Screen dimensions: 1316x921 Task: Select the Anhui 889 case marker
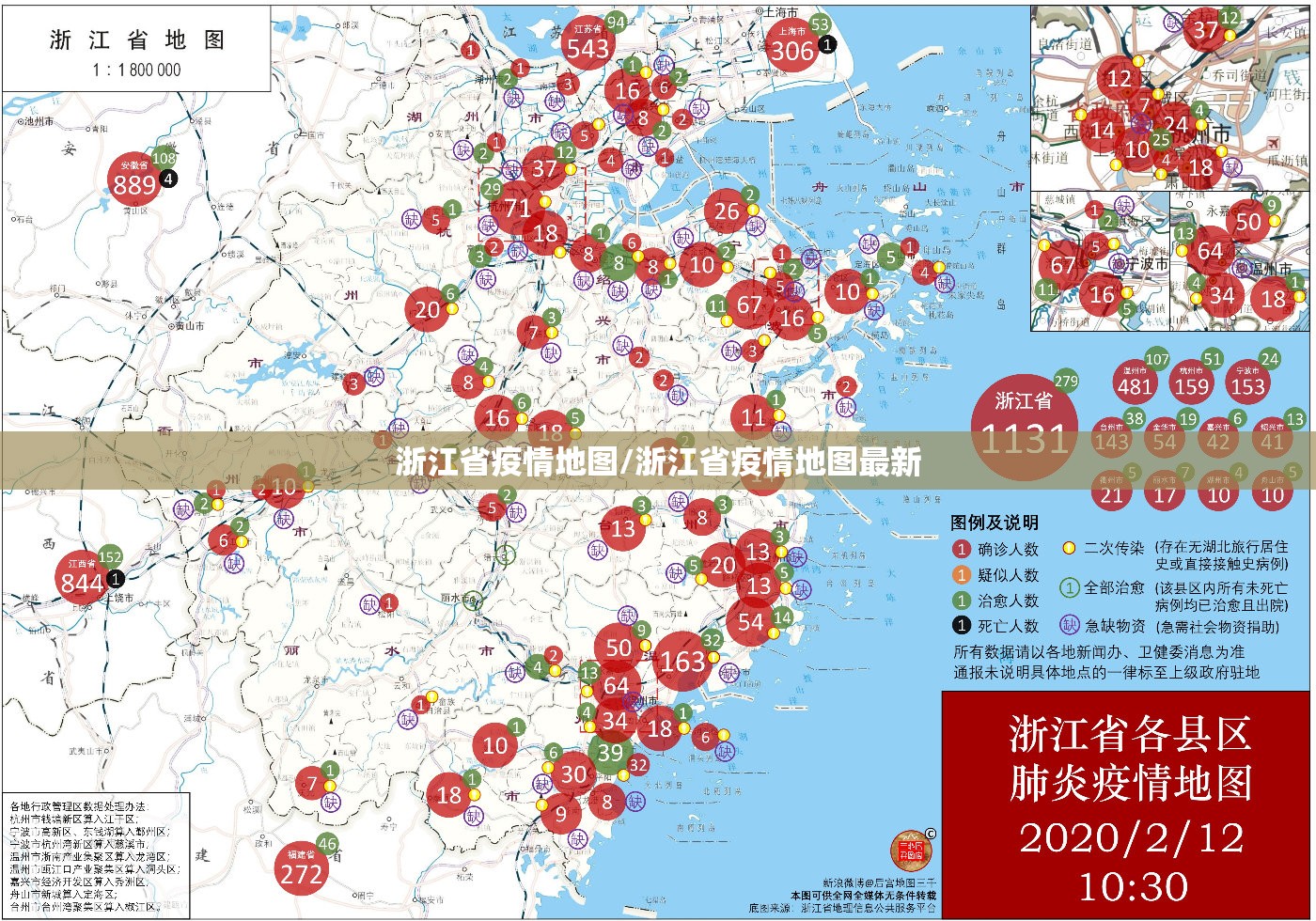(x=135, y=180)
